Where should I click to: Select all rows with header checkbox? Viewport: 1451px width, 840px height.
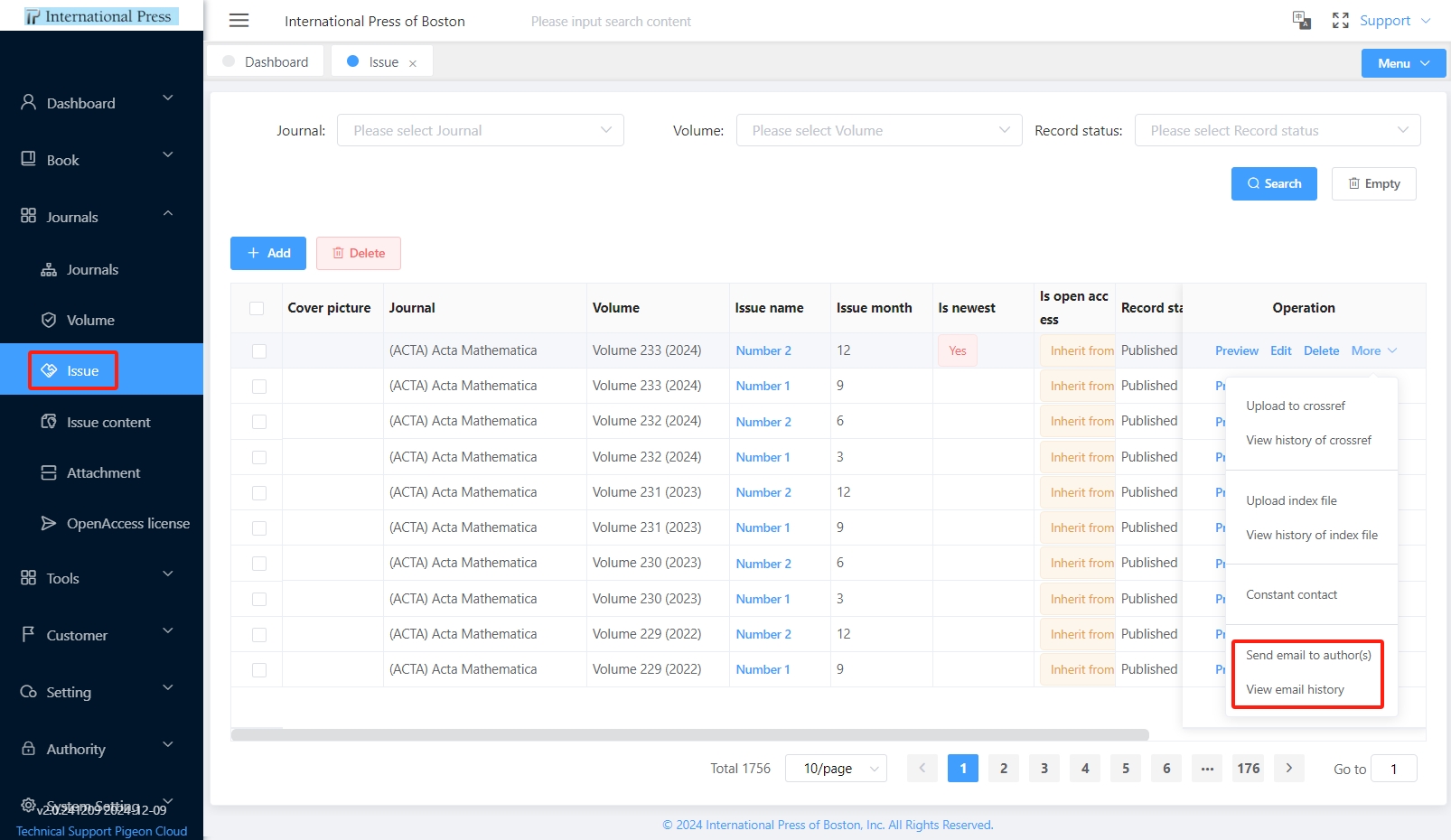(x=257, y=308)
